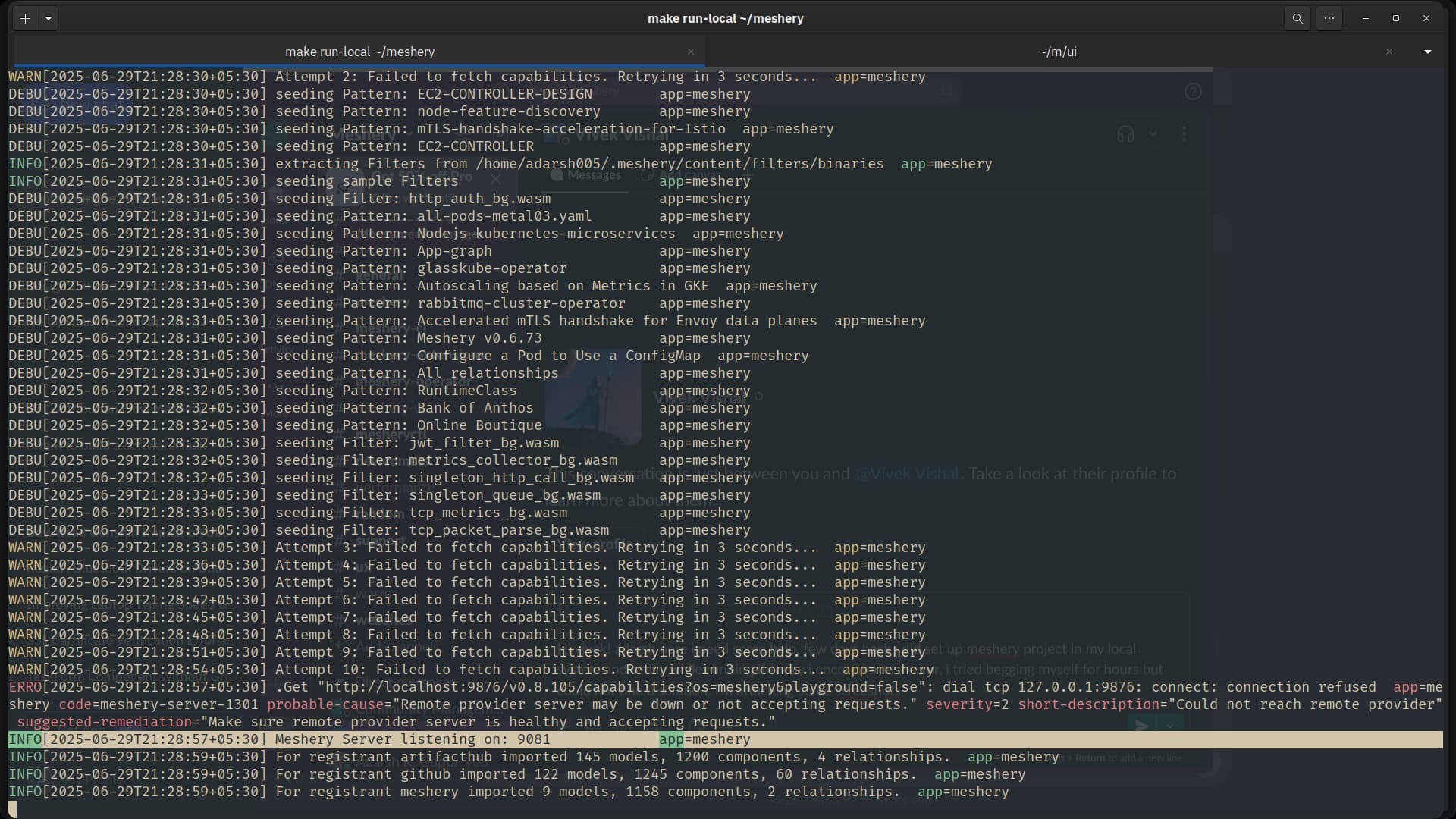
Task: Click "Online Boutique" text
Action: tap(479, 425)
